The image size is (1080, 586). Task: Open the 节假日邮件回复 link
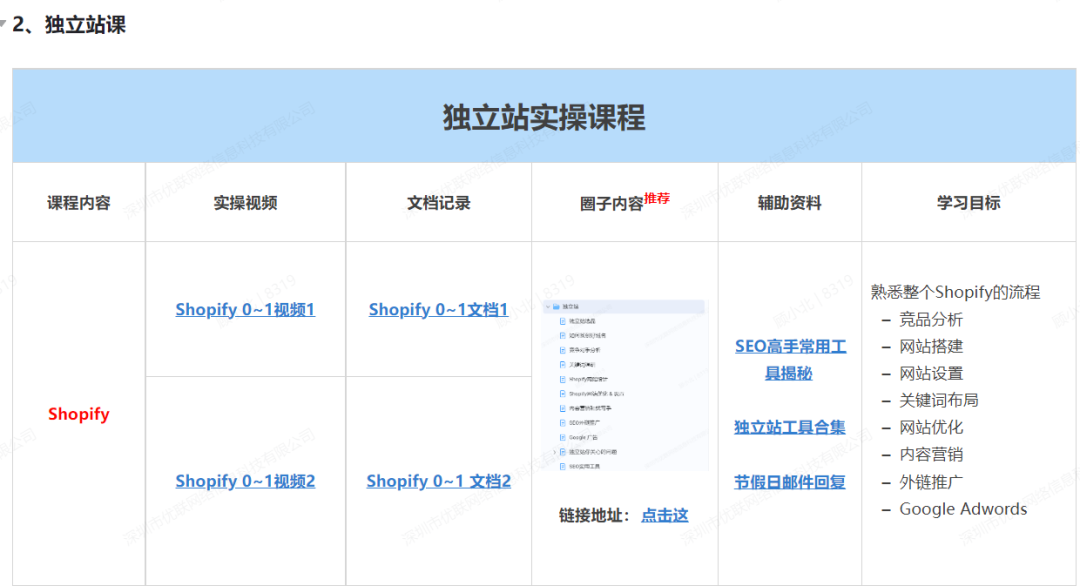coord(790,482)
